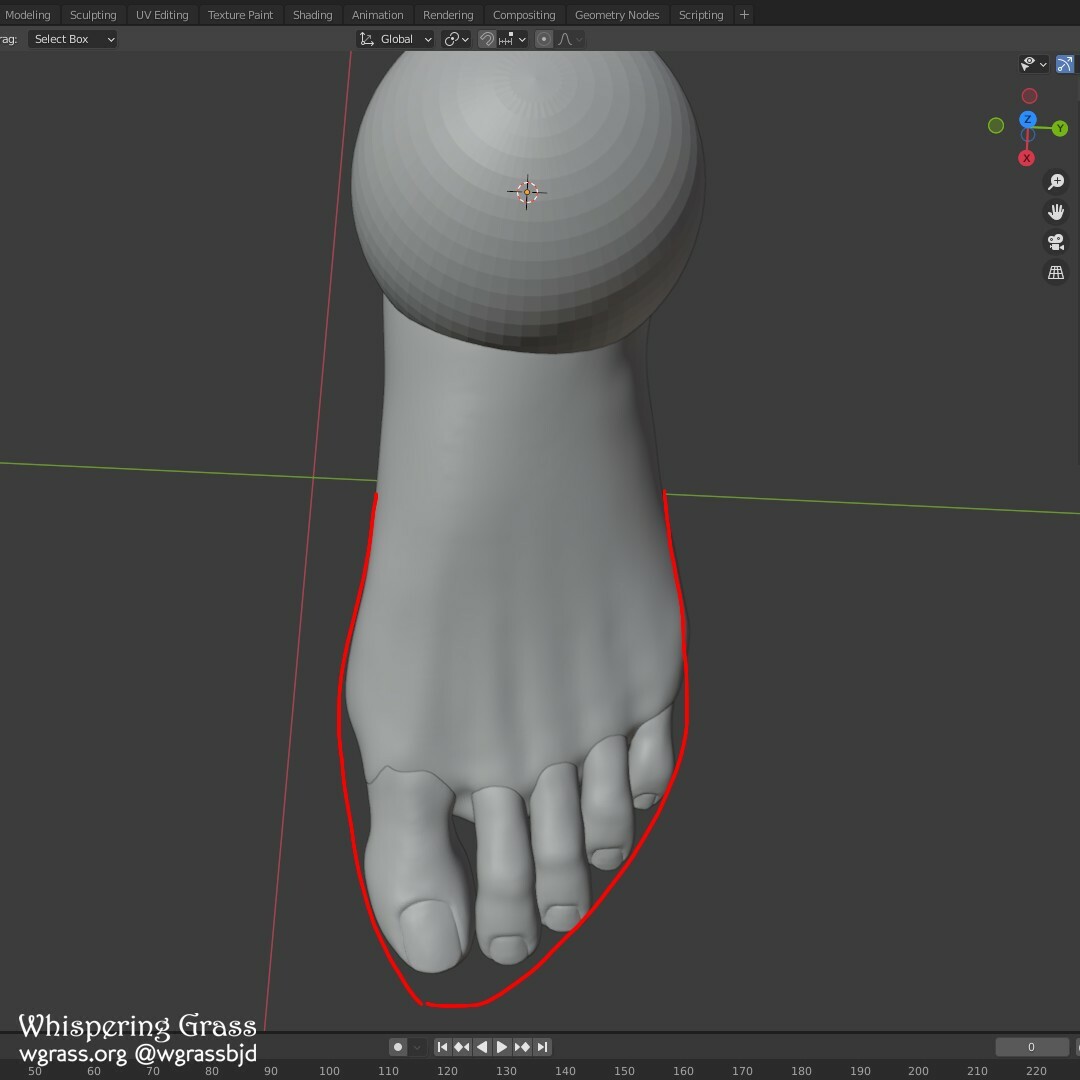Click the Rendering workspace tab
Viewport: 1080px width, 1080px height.
(448, 14)
